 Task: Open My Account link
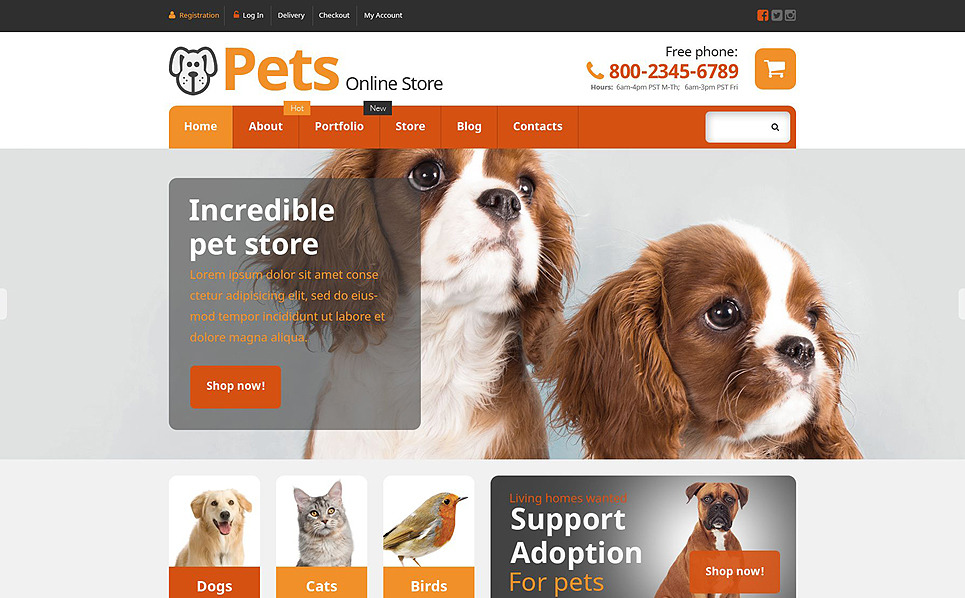(383, 15)
